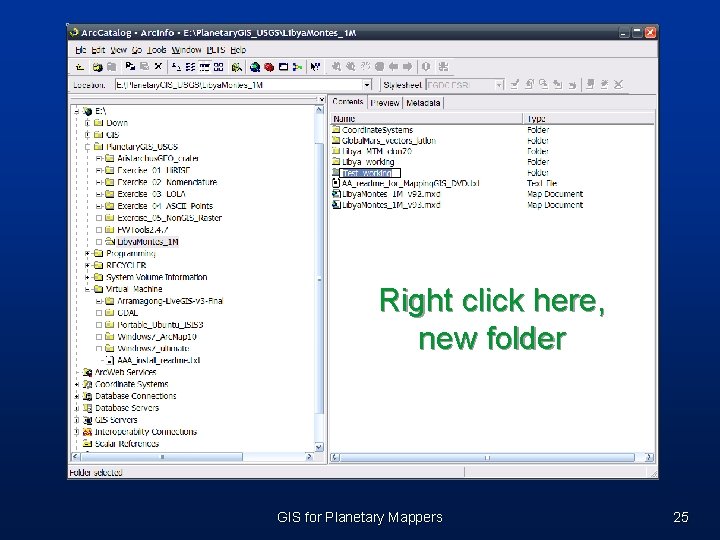Click the Location path input field
This screenshot has width=720, height=540.
click(x=239, y=85)
